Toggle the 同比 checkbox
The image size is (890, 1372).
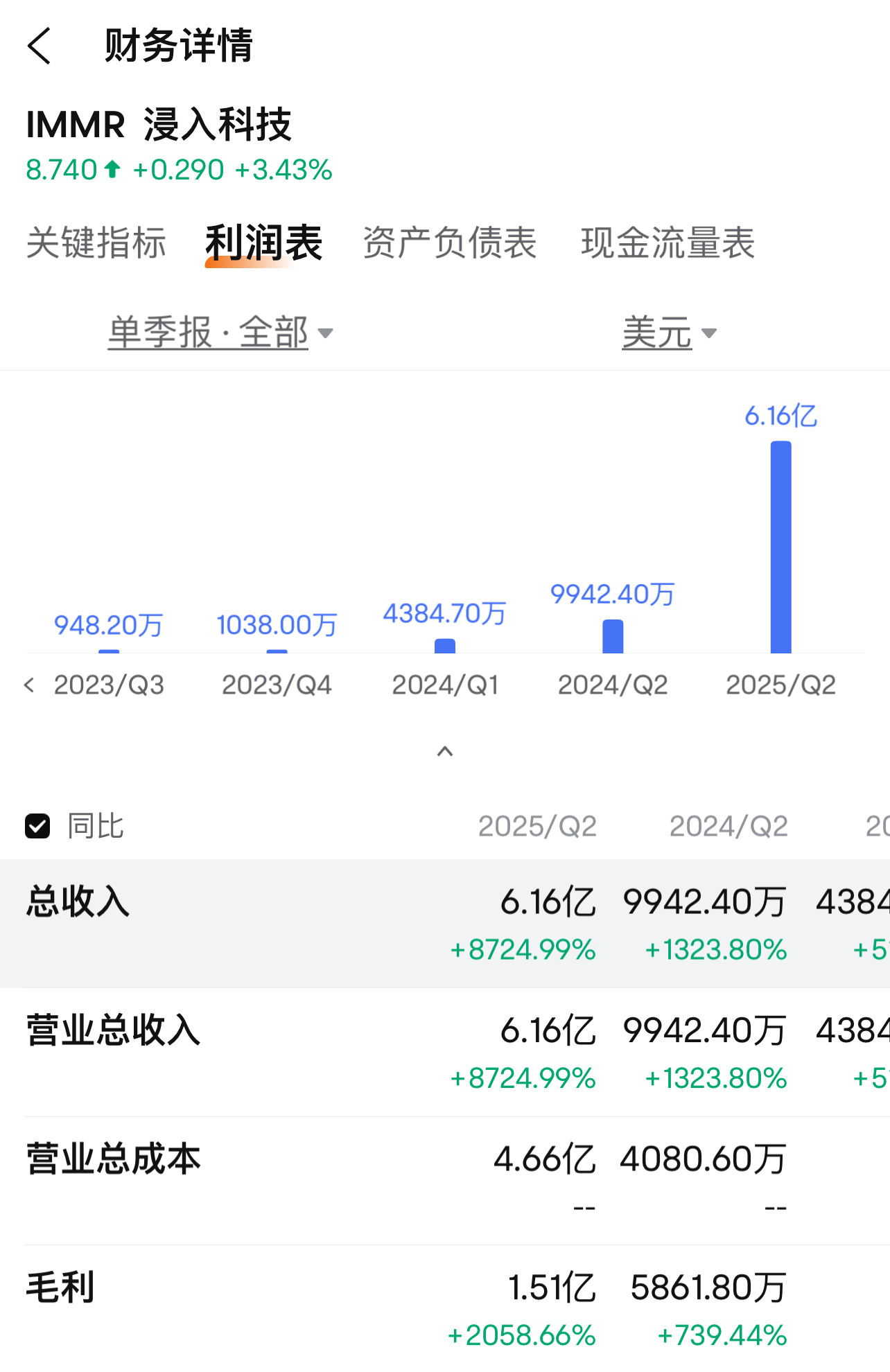(37, 826)
